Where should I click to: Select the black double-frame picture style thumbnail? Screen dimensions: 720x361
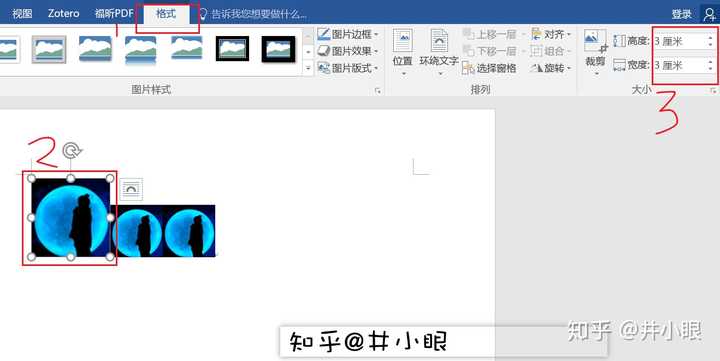(232, 49)
